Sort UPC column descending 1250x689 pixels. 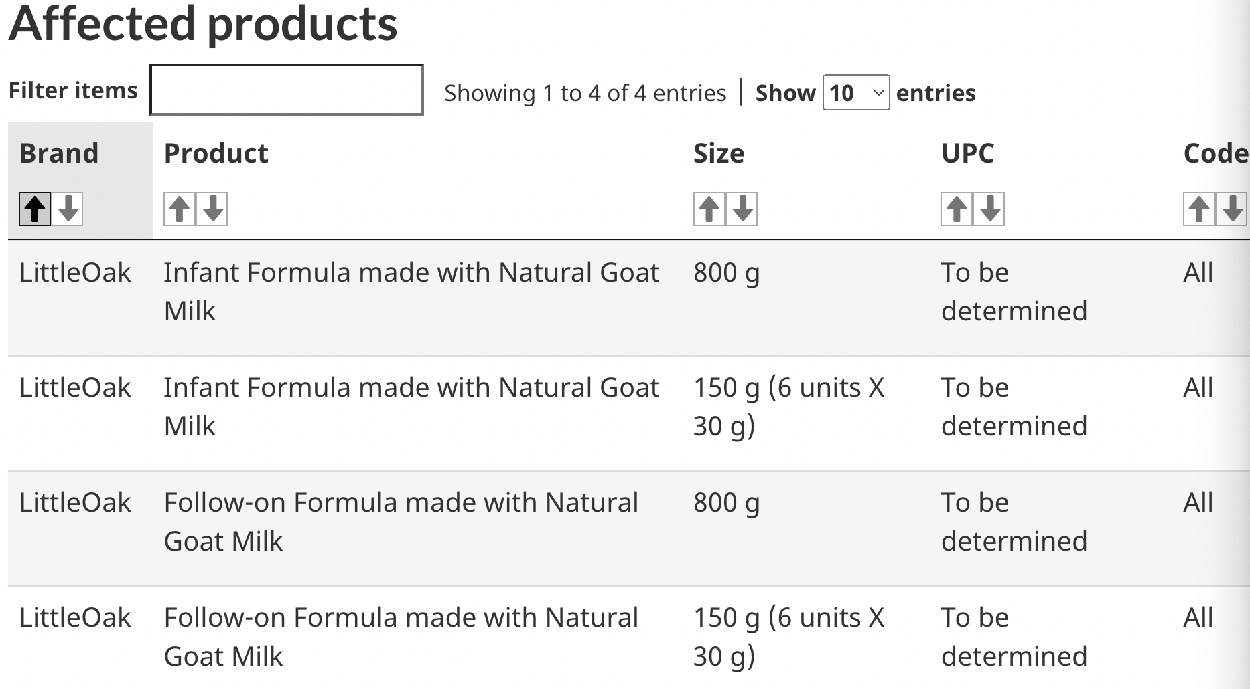tap(990, 209)
